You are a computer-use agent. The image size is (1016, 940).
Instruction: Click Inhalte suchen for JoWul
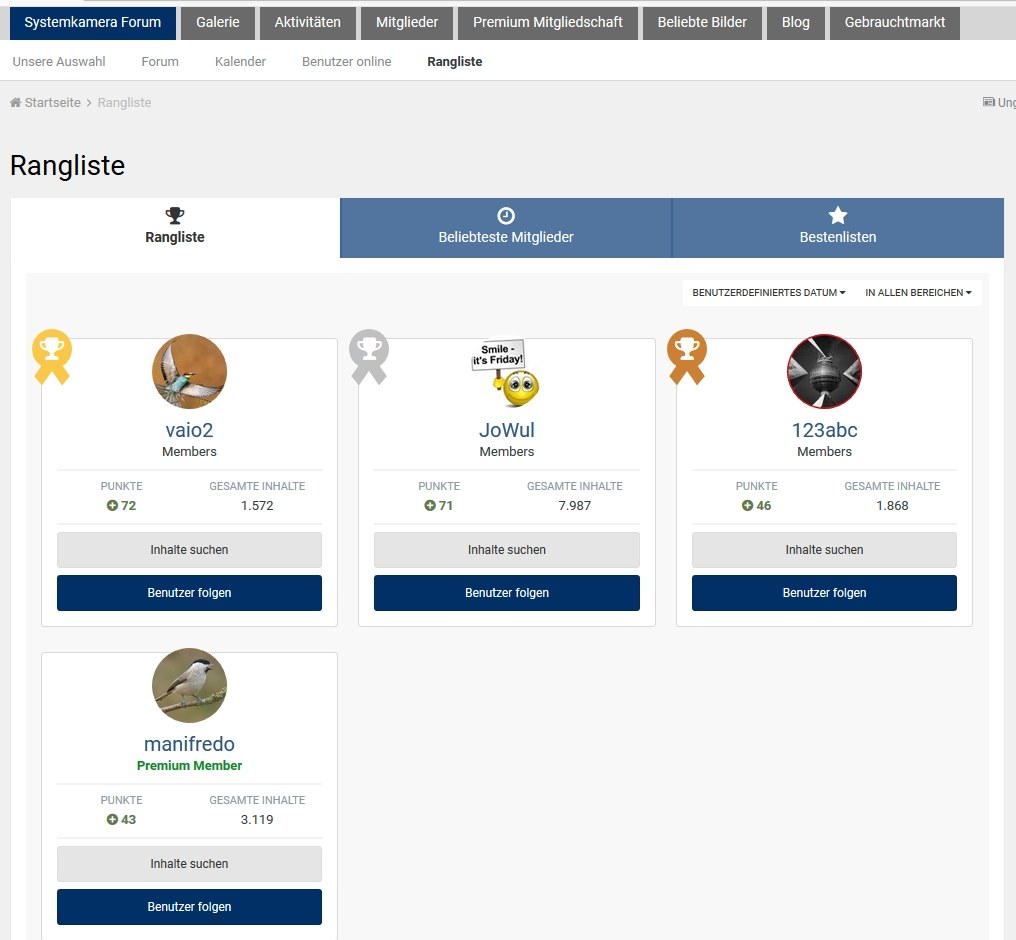[506, 550]
